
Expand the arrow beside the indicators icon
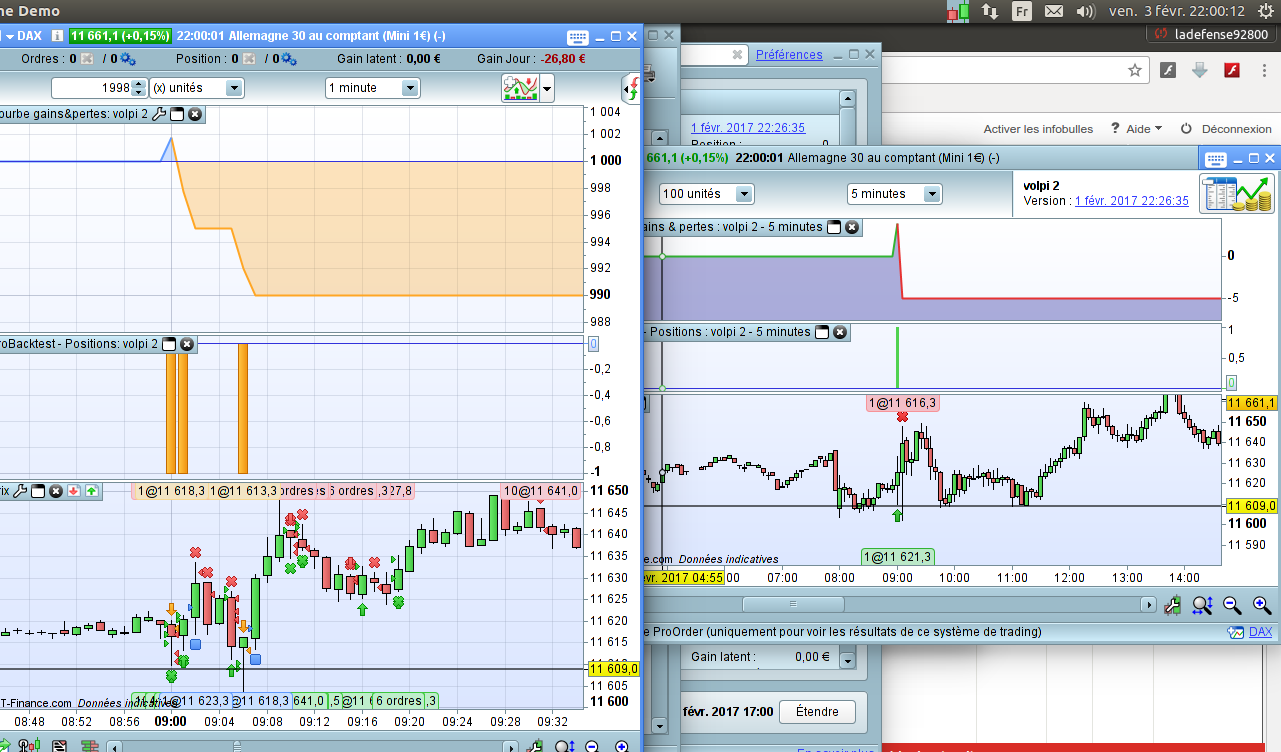(547, 89)
